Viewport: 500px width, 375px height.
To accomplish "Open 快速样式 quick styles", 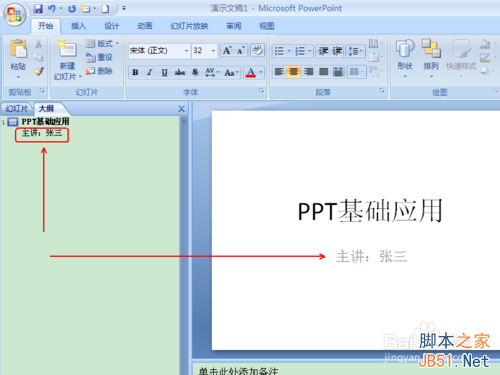I will (461, 59).
